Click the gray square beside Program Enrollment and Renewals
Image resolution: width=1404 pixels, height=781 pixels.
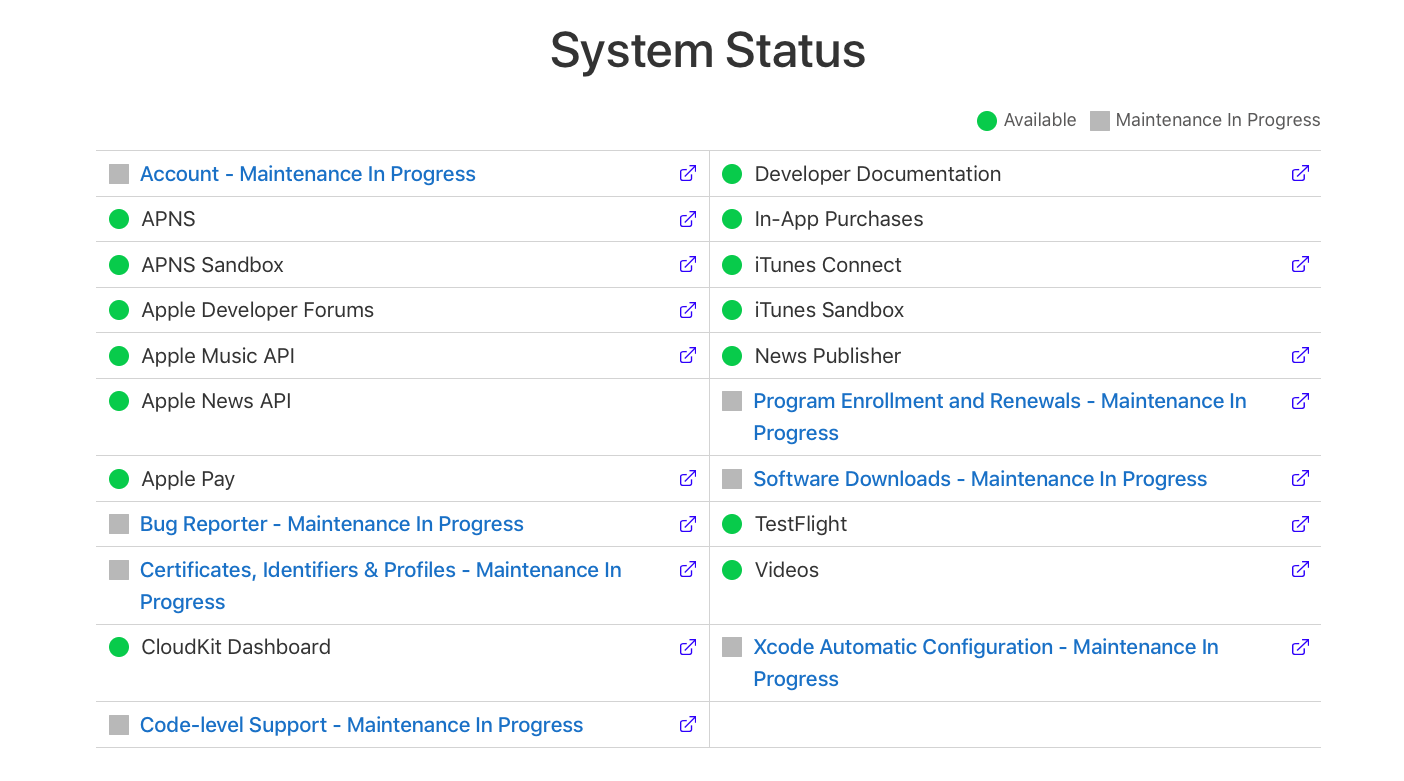732,401
